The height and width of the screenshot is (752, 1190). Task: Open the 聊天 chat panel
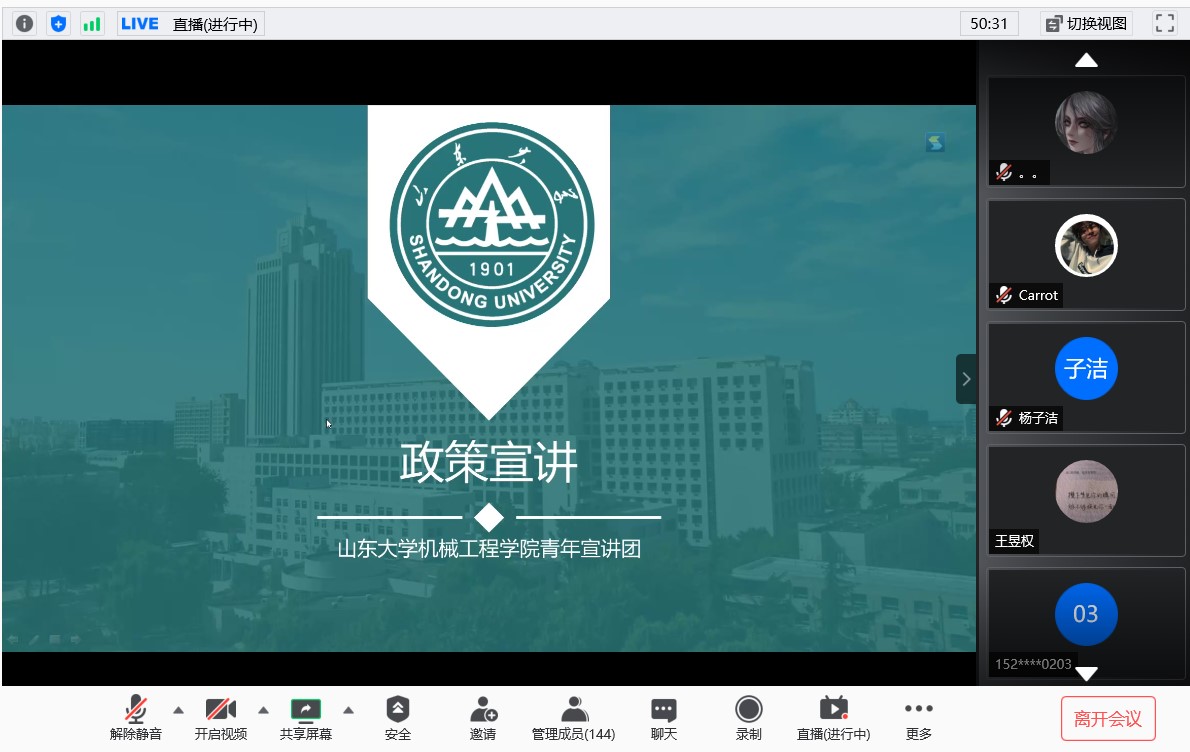click(x=663, y=718)
